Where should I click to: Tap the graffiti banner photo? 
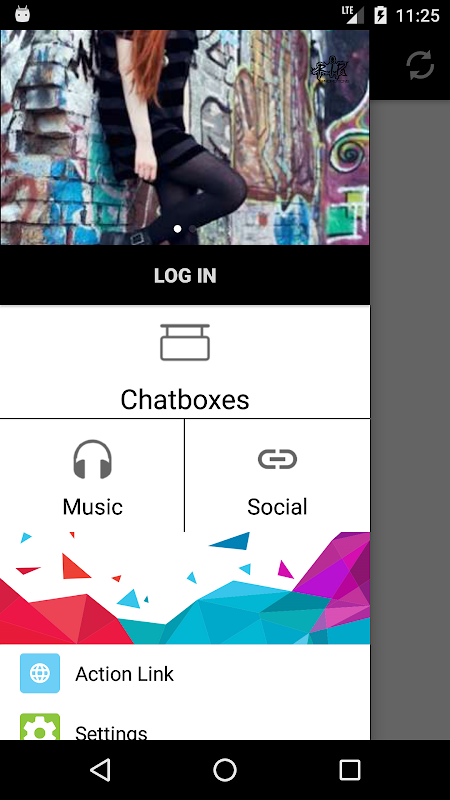(185, 137)
